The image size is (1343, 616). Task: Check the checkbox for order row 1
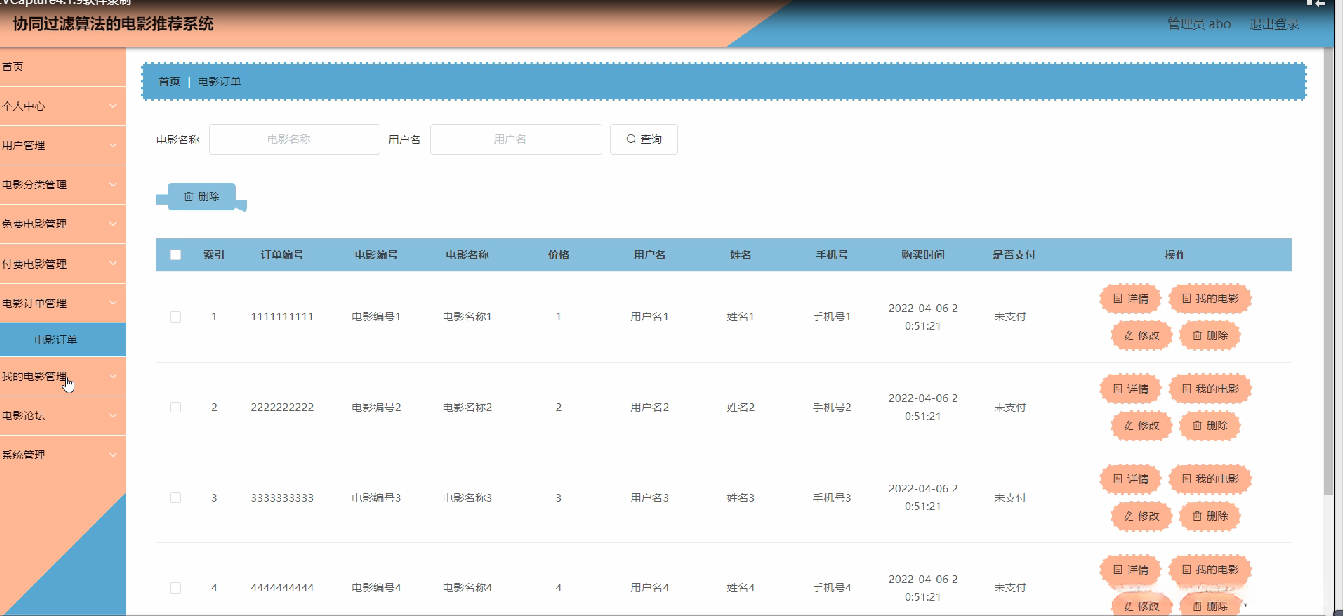175,317
